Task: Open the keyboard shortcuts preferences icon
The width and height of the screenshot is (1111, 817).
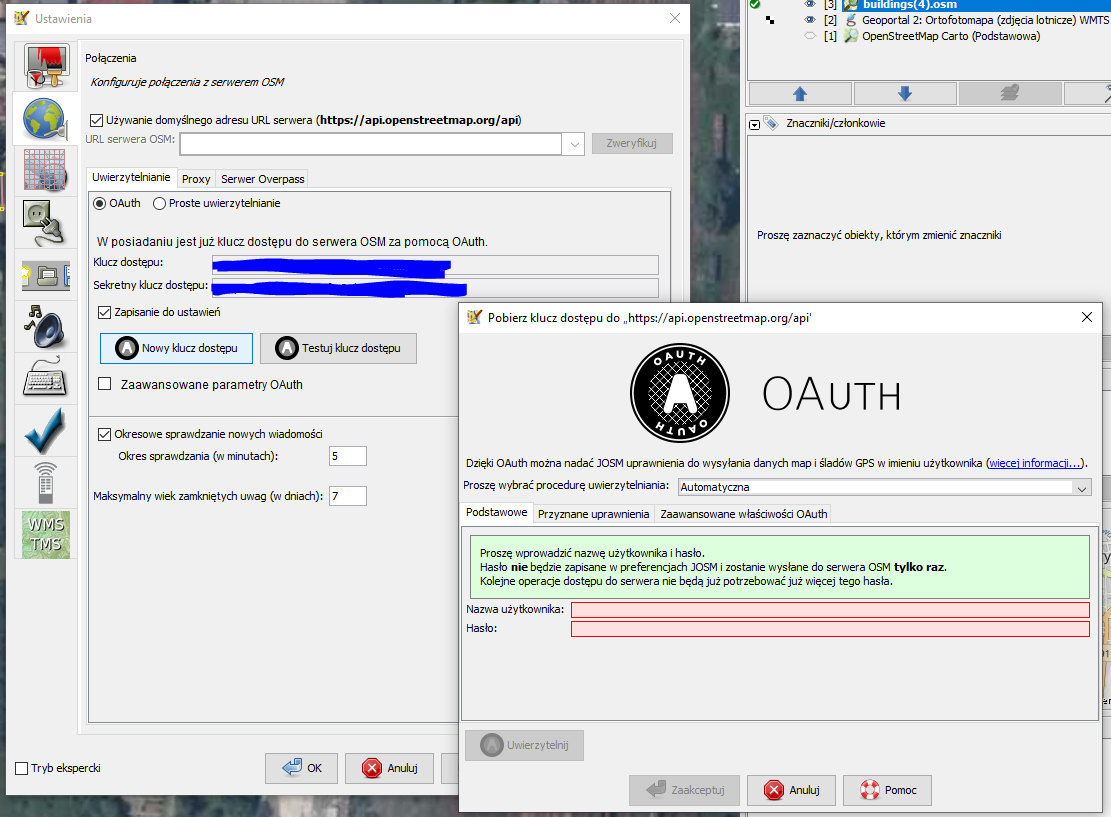Action: (x=45, y=378)
